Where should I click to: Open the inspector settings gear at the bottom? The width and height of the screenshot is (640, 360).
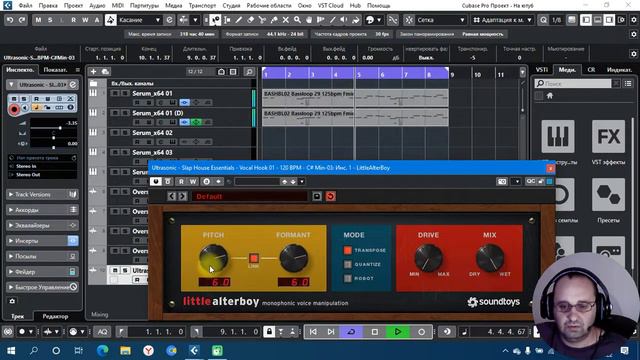[12, 301]
